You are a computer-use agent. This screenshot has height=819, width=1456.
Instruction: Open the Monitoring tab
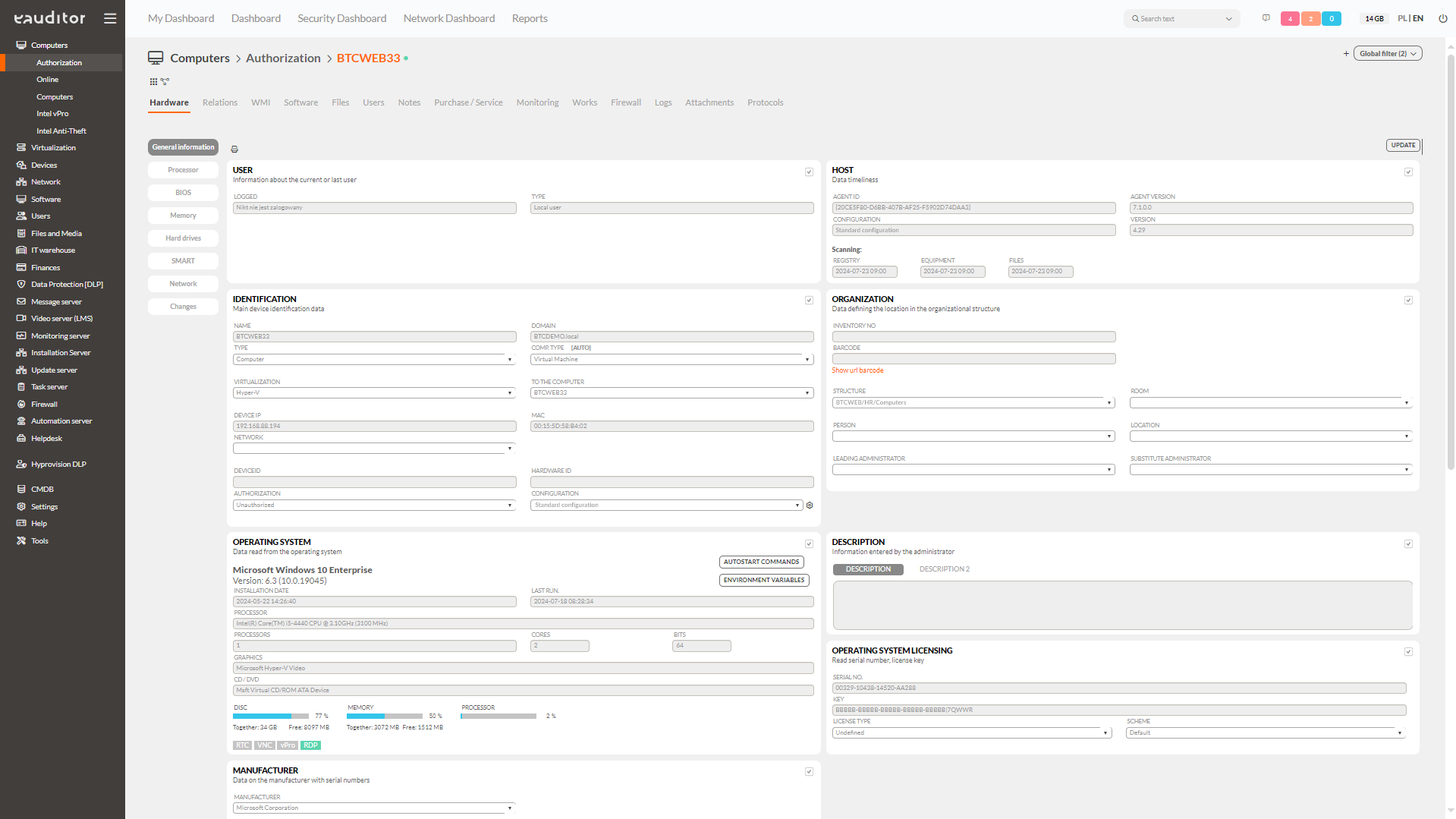coord(537,102)
